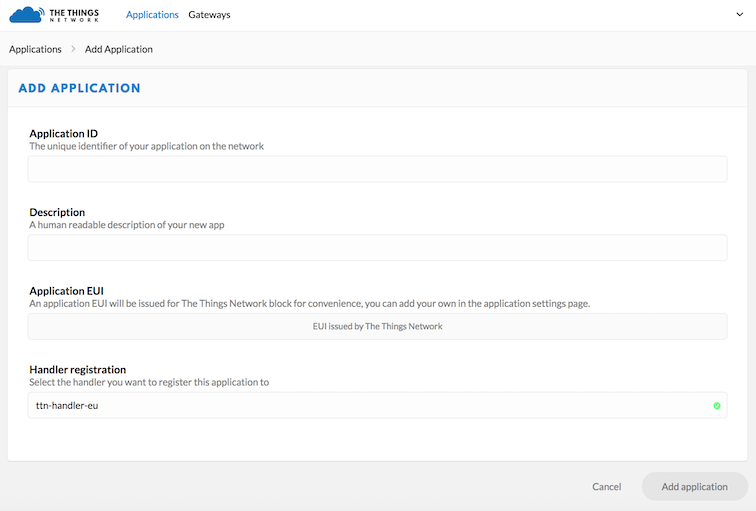Image resolution: width=756 pixels, height=511 pixels.
Task: Click the Handler registration label
Action: click(77, 369)
